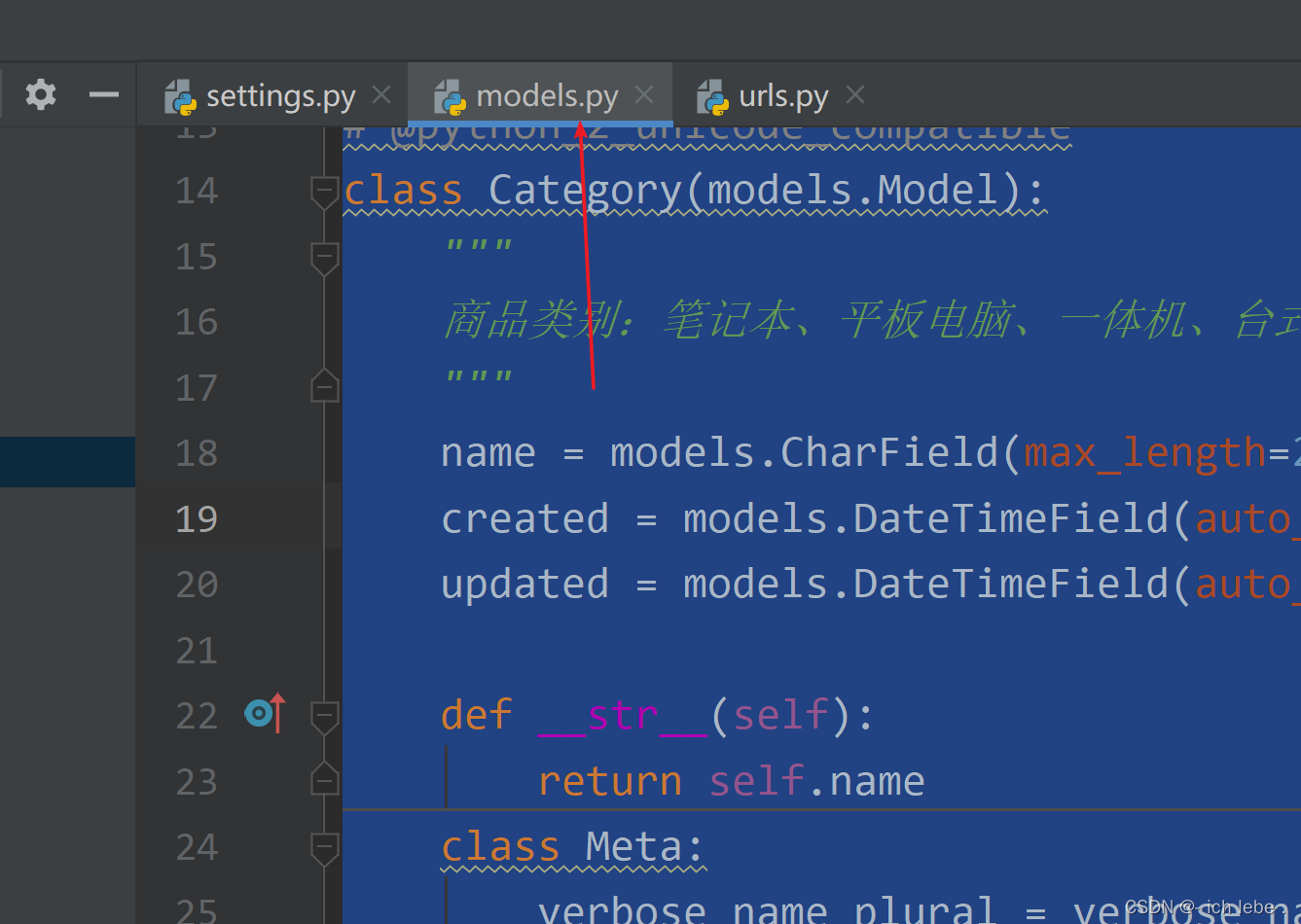
Task: Close the settings.py tab
Action: 381,95
